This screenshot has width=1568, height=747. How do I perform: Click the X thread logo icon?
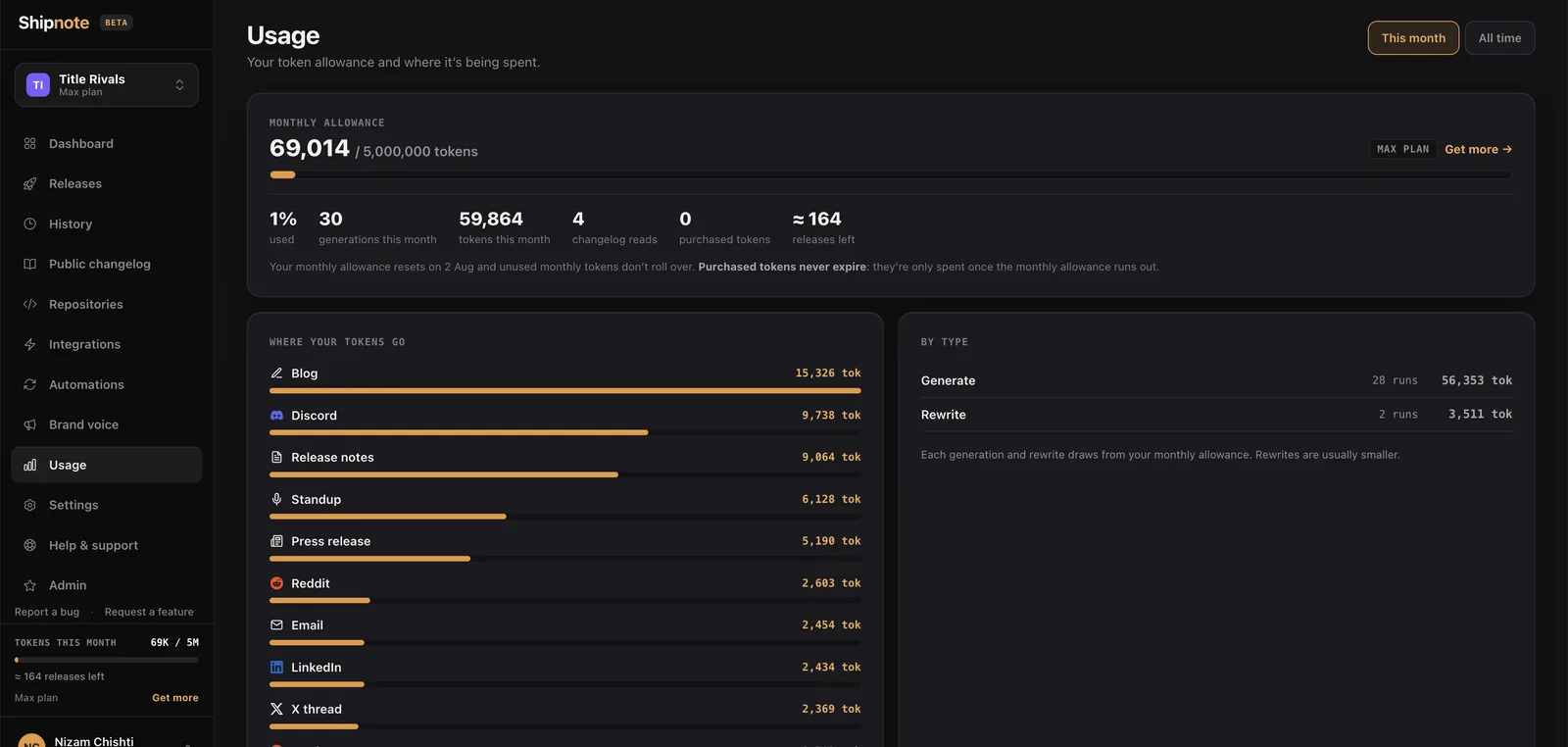[276, 709]
